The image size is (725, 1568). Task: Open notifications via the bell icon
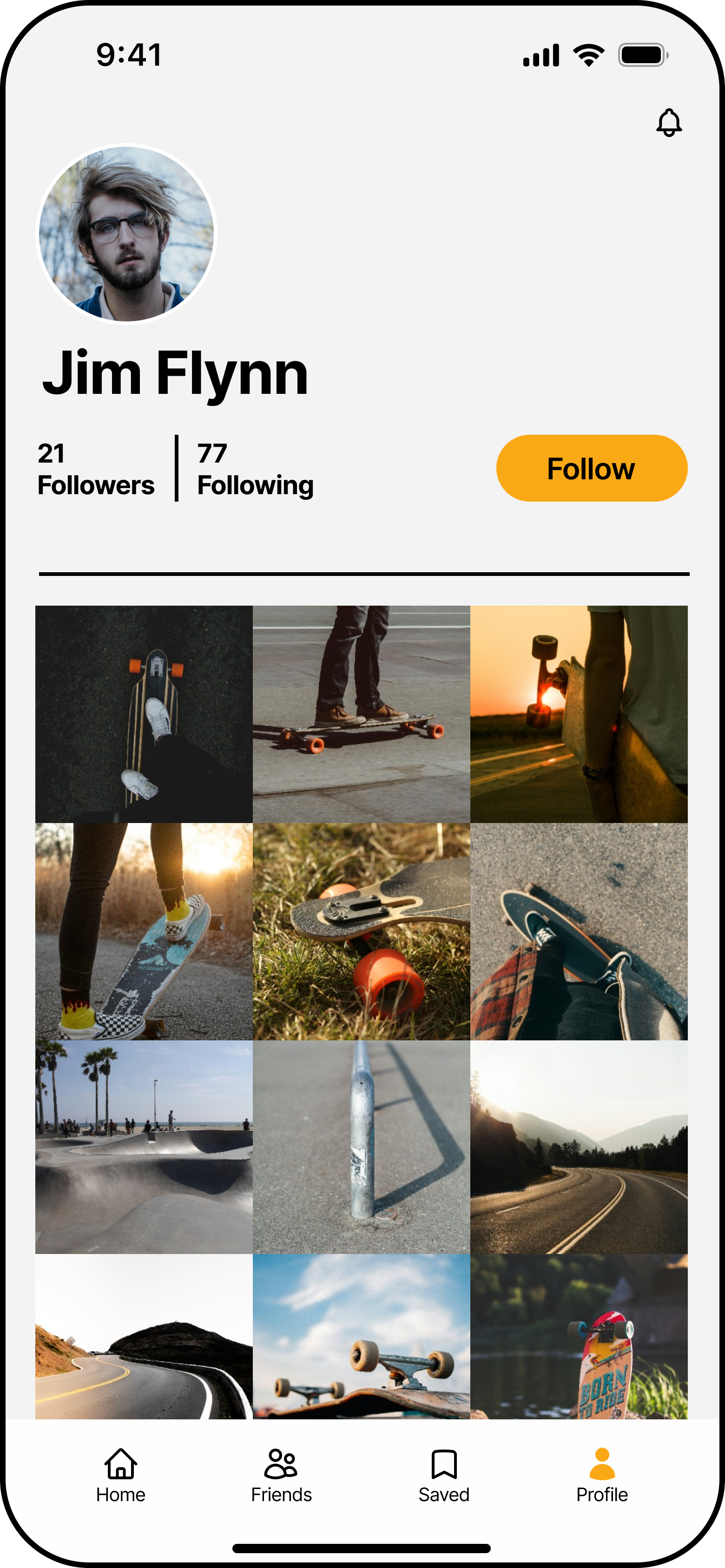tap(668, 122)
